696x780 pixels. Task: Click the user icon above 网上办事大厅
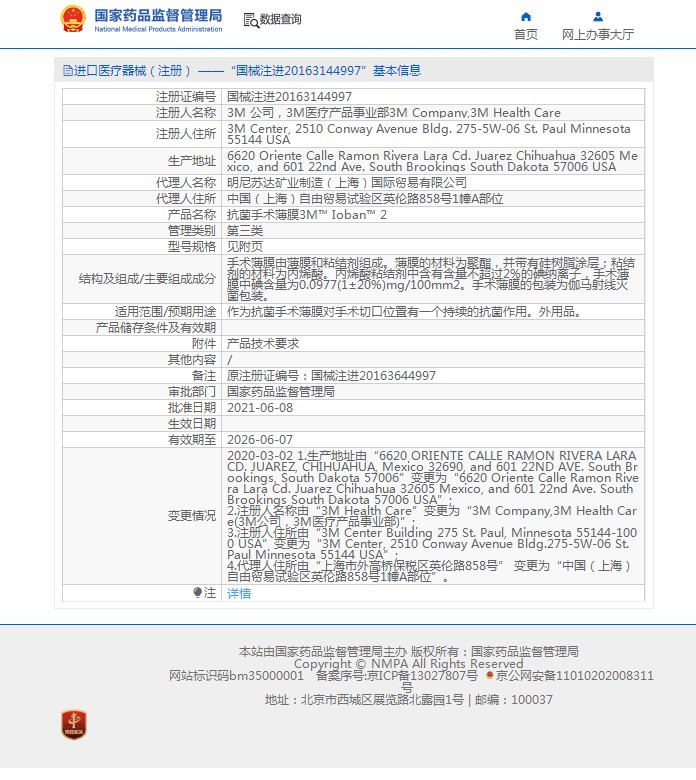coord(598,16)
